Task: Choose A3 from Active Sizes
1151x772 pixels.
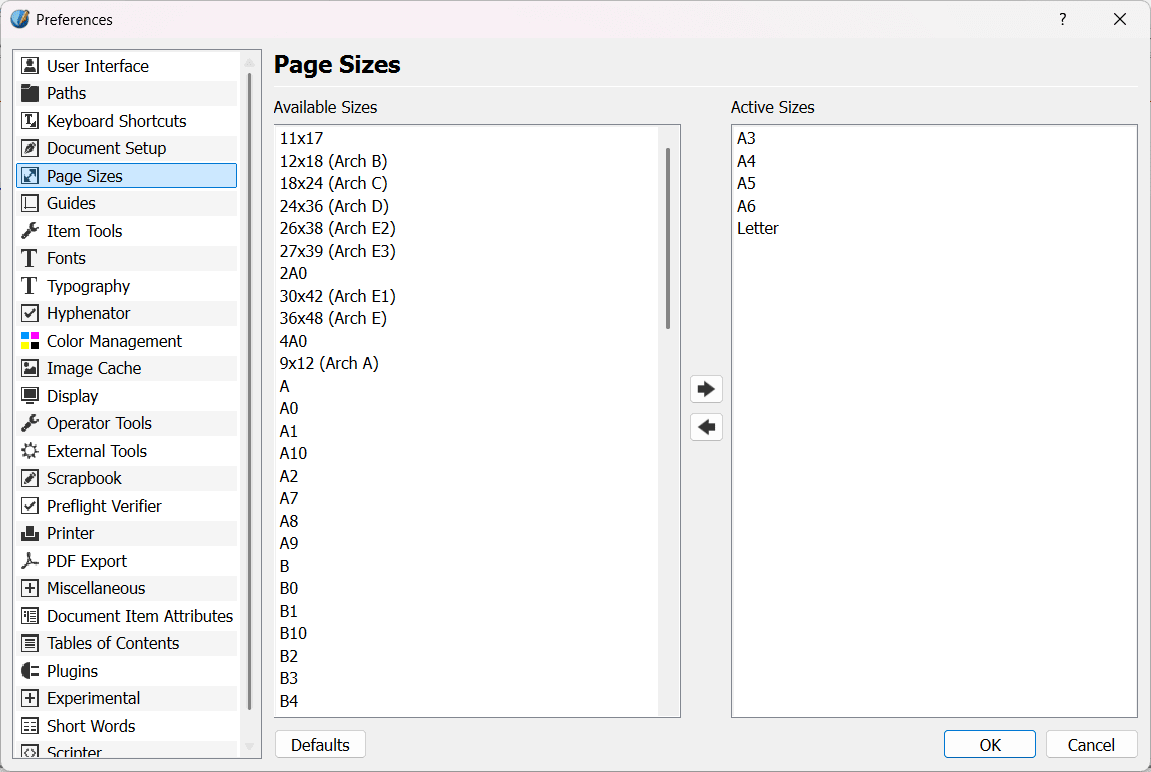Action: pyautogui.click(x=747, y=138)
